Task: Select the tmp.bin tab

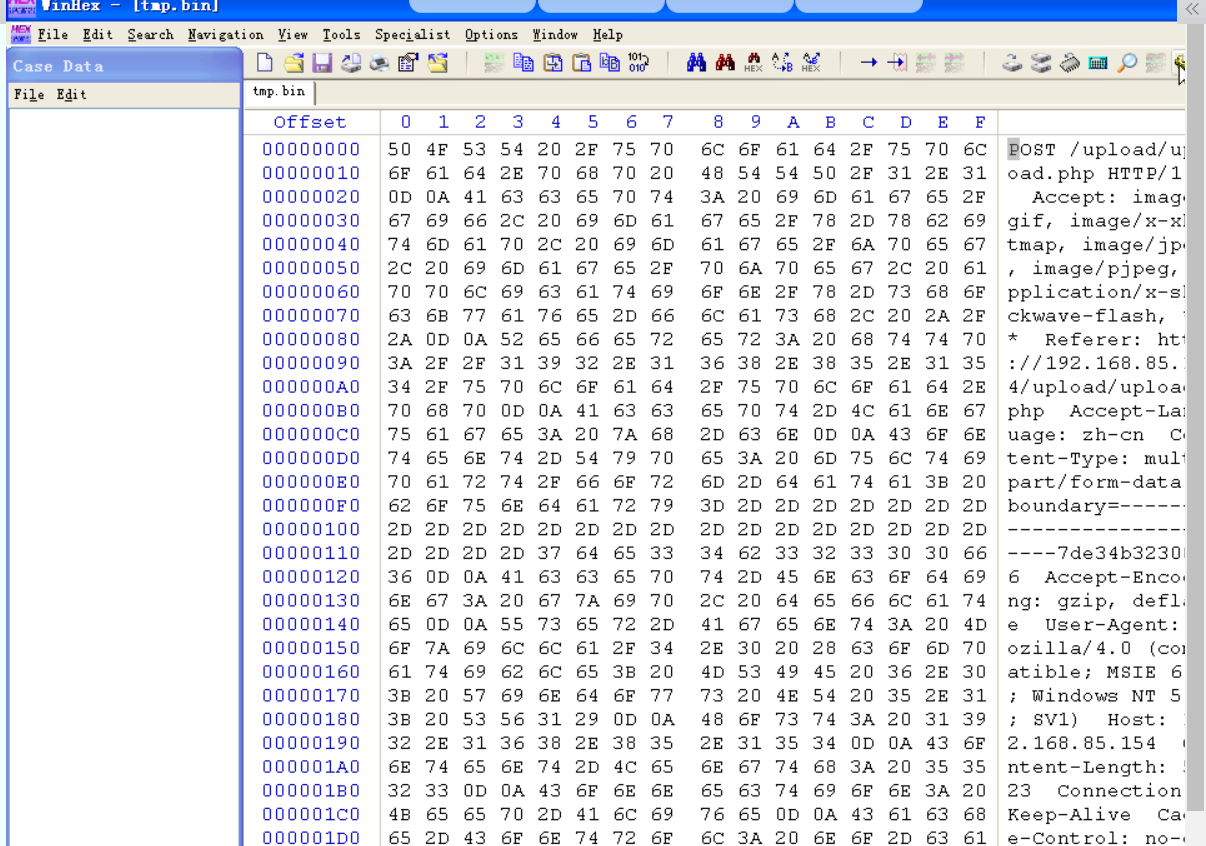Action: 279,91
